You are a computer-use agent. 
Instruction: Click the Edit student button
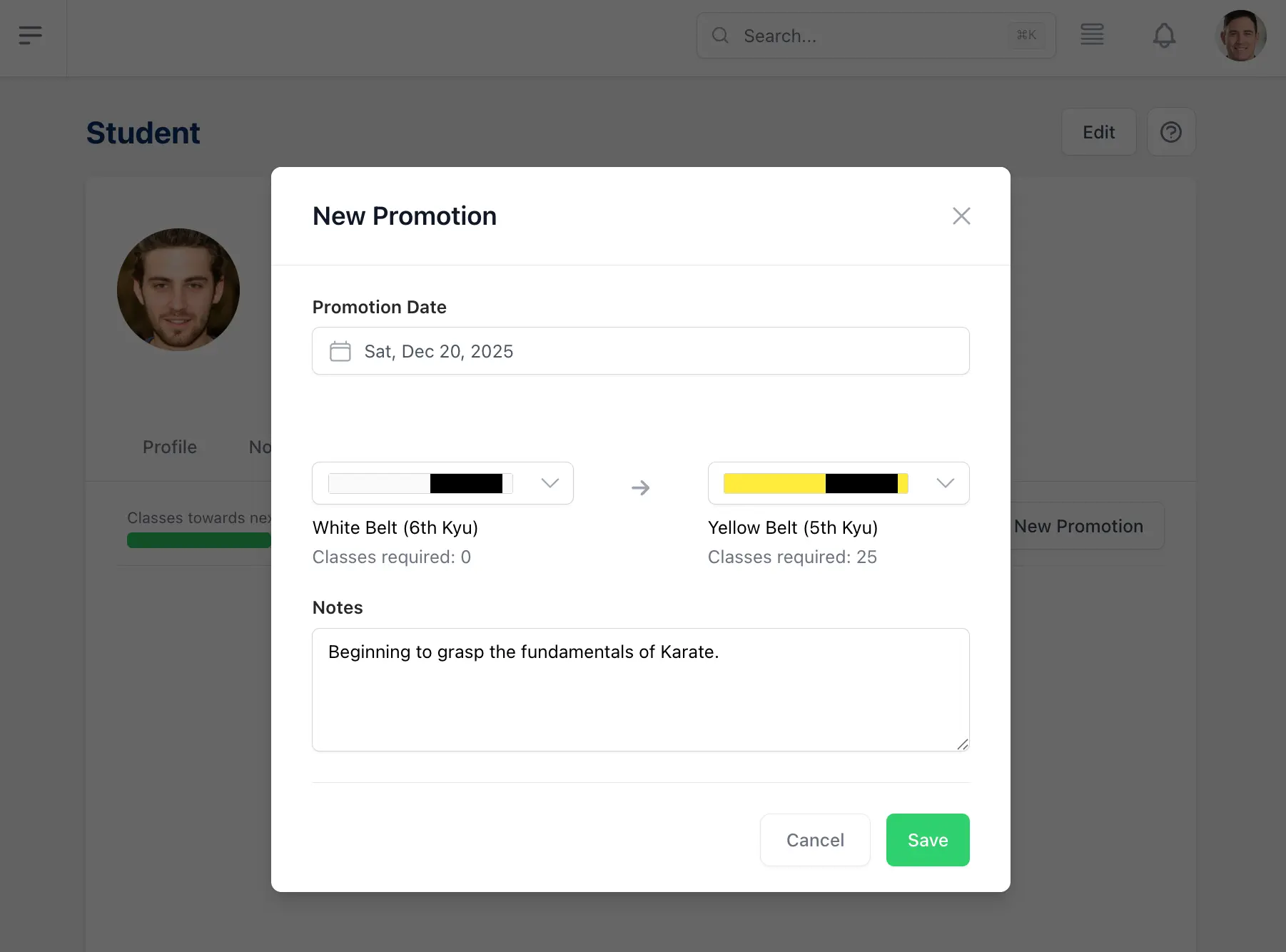click(x=1098, y=132)
